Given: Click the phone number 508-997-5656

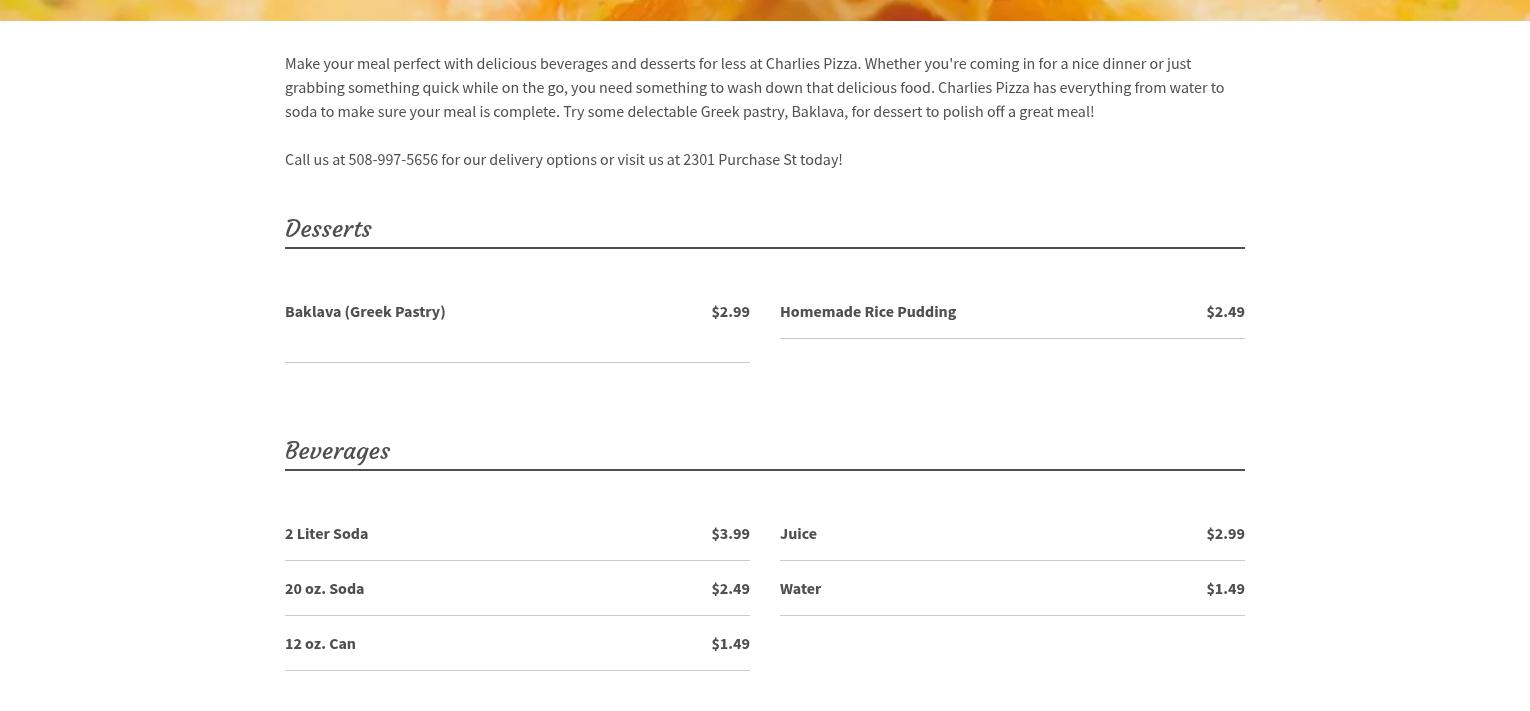Looking at the screenshot, I should tap(393, 160).
